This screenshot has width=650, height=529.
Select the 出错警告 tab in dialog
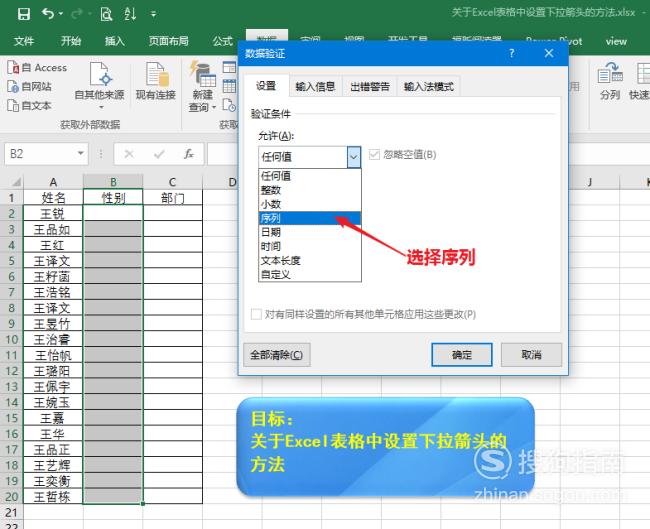click(x=370, y=87)
